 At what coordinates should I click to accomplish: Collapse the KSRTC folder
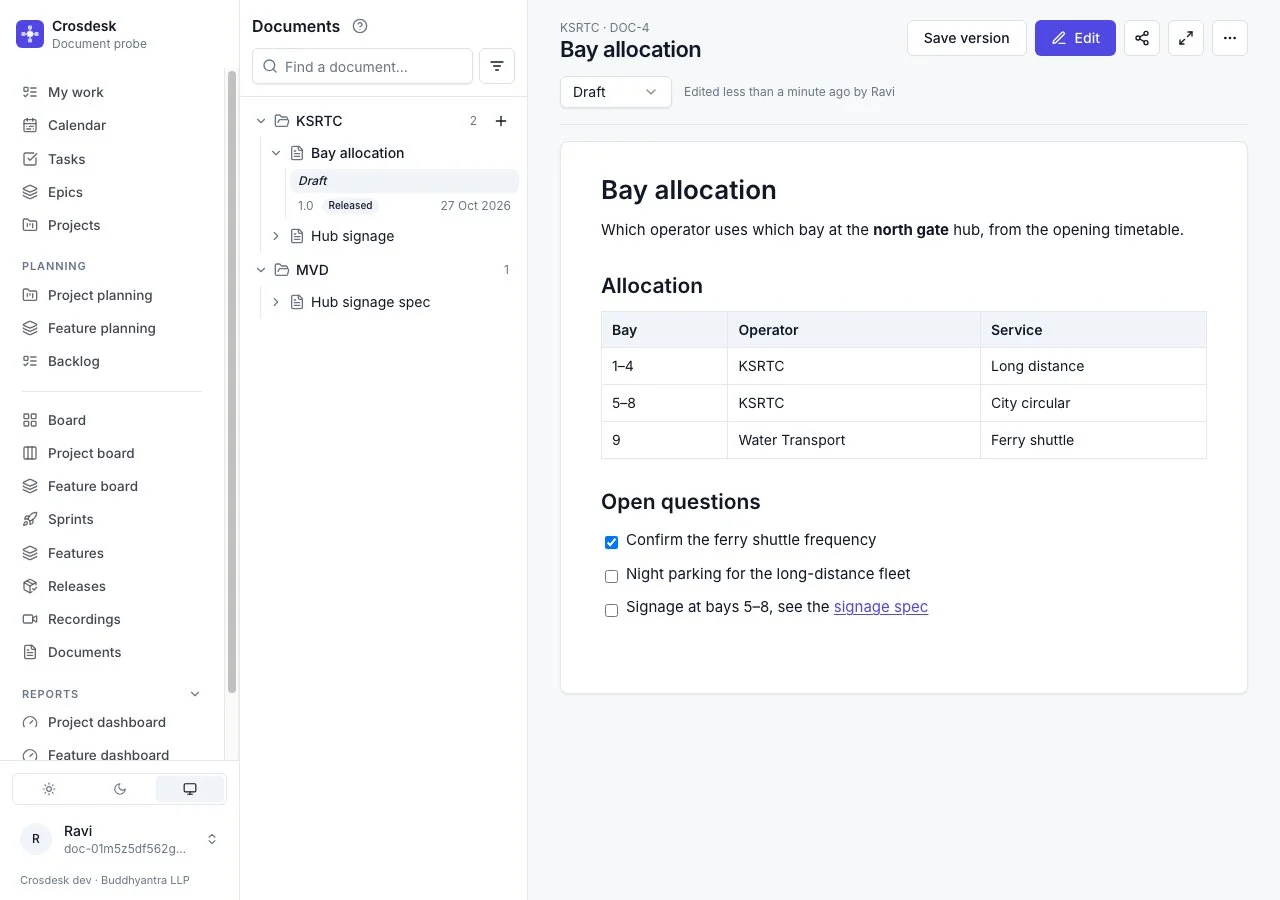261,121
